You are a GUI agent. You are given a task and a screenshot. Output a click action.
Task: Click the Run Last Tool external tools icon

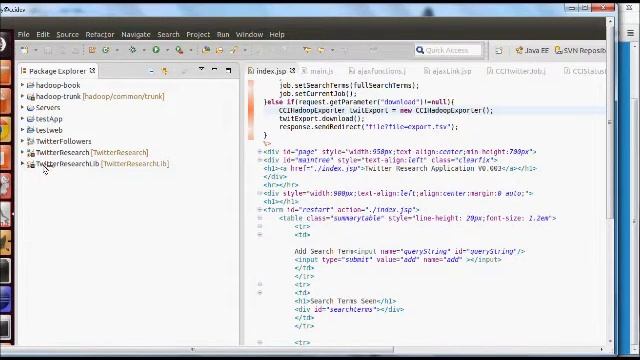click(x=179, y=50)
